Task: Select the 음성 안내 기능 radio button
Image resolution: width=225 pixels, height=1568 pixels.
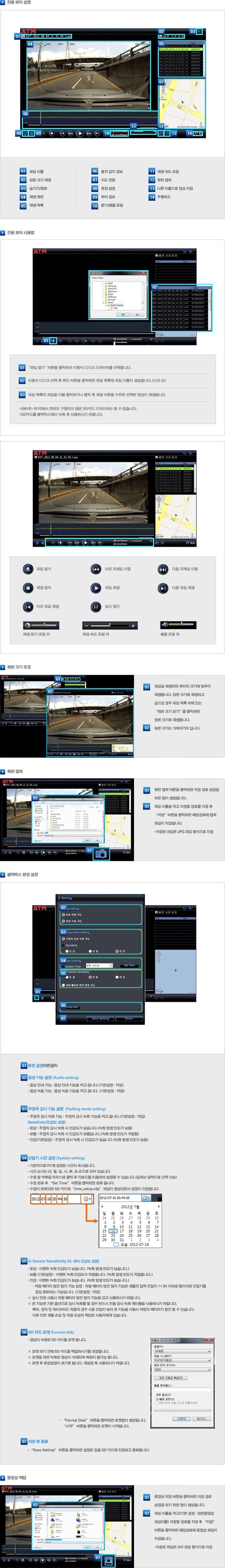Action: tap(63, 915)
